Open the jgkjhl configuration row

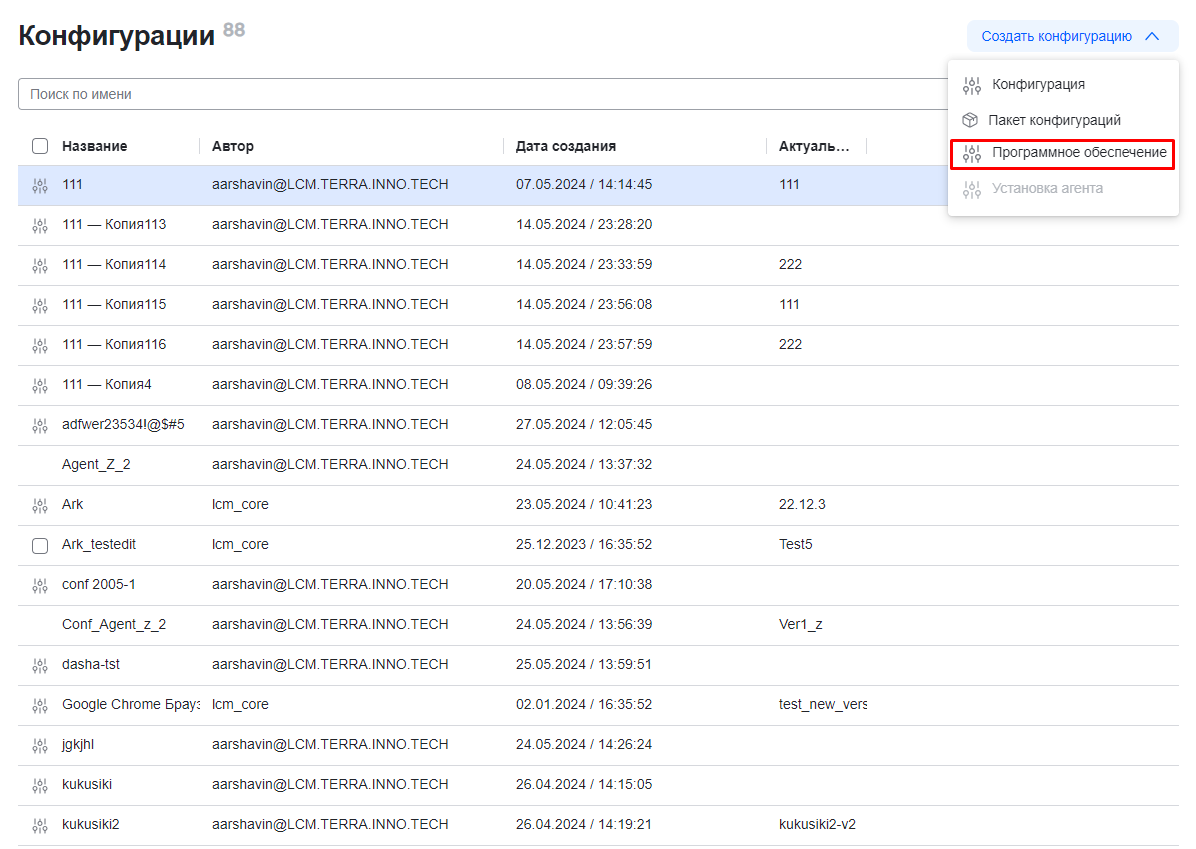point(78,744)
